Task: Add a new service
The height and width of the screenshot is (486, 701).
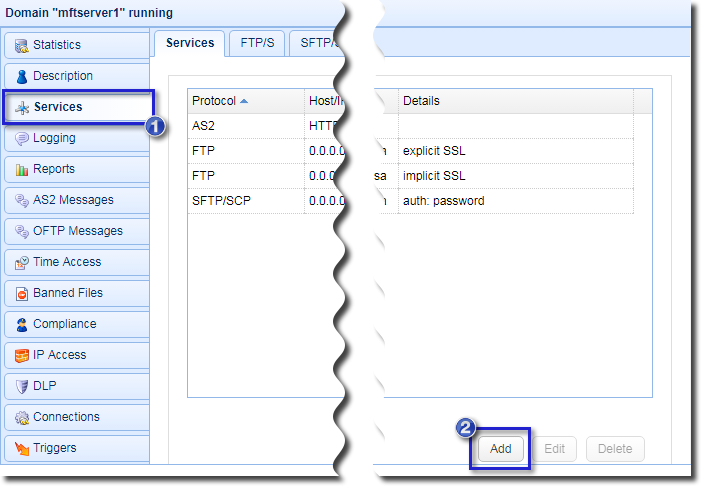Action: [501, 449]
